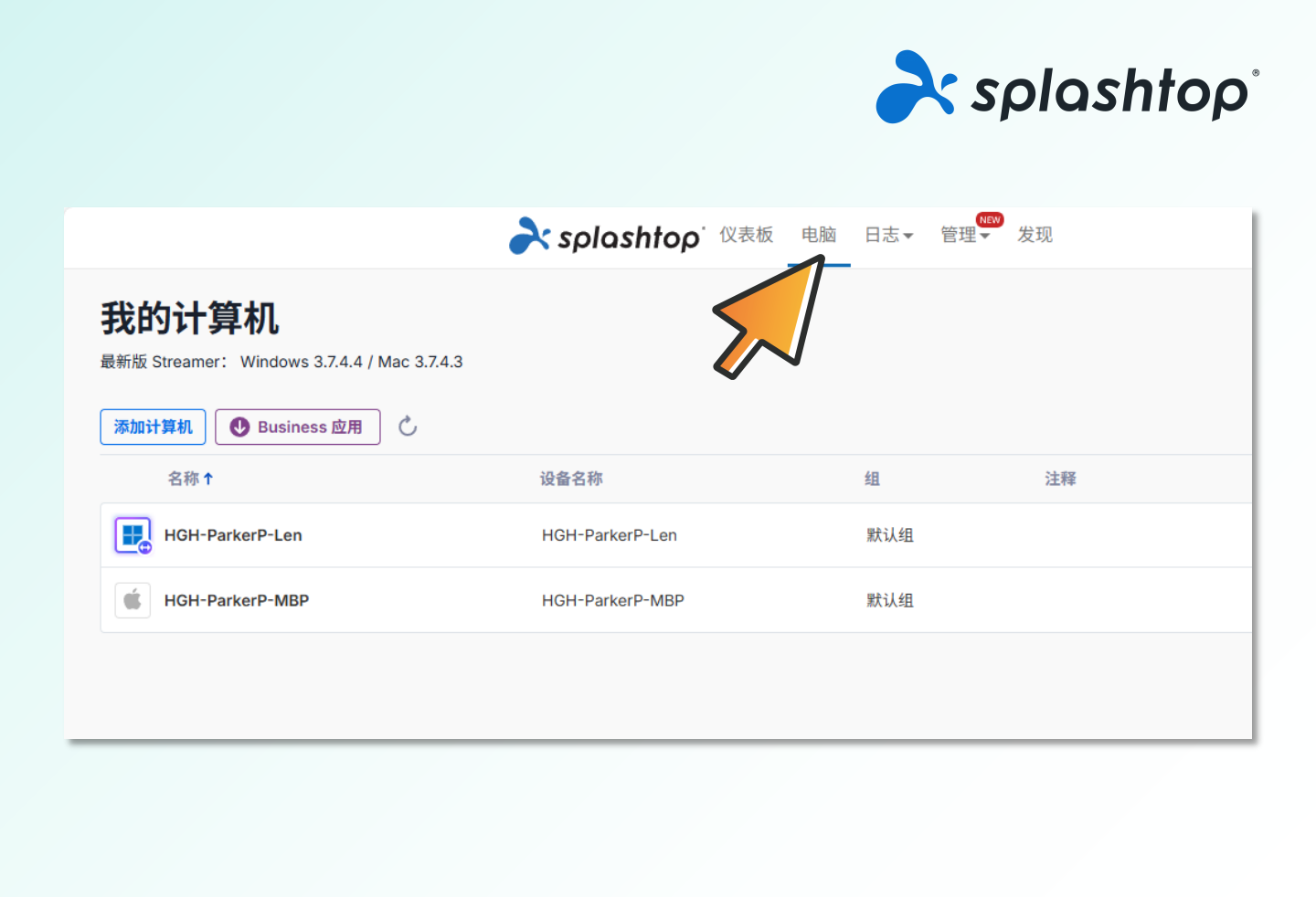1316x897 pixels.
Task: Click the Splashtop logo in the navigation bar
Action: 607,236
